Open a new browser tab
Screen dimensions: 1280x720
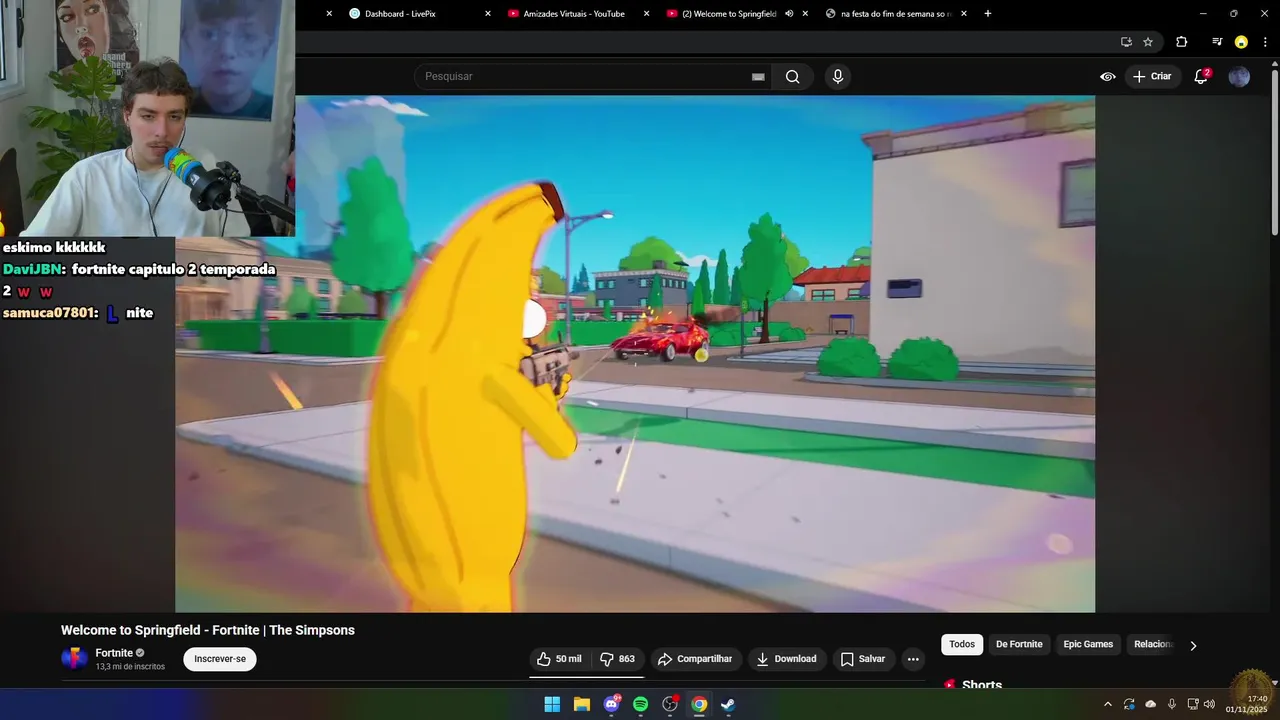[988, 14]
